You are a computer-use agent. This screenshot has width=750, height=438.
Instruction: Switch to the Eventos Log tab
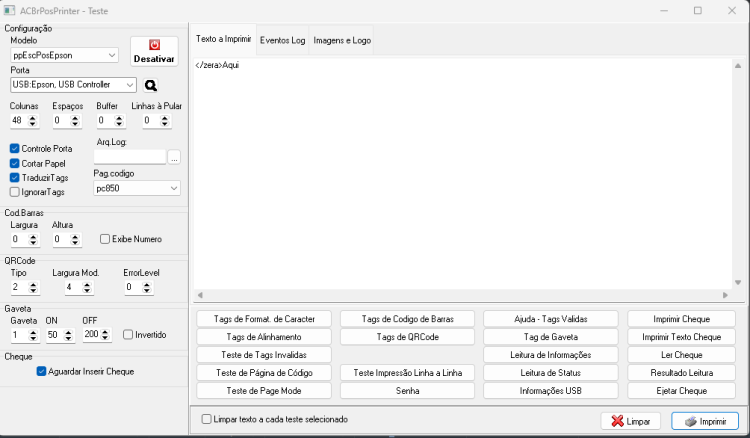(283, 41)
